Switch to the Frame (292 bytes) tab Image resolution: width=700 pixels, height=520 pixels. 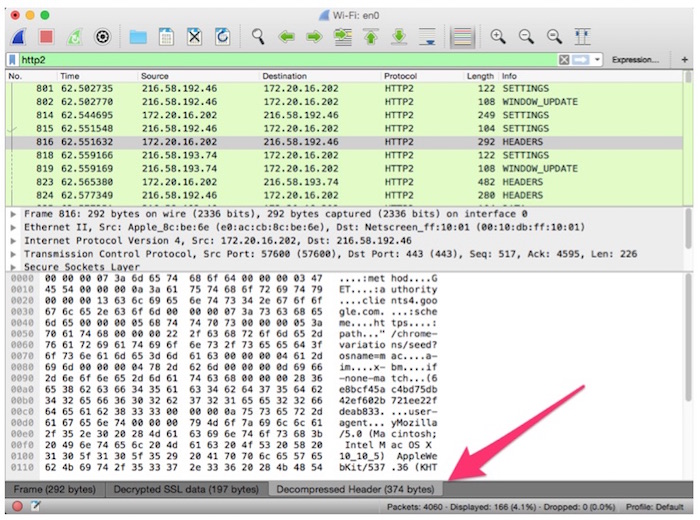[55, 489]
